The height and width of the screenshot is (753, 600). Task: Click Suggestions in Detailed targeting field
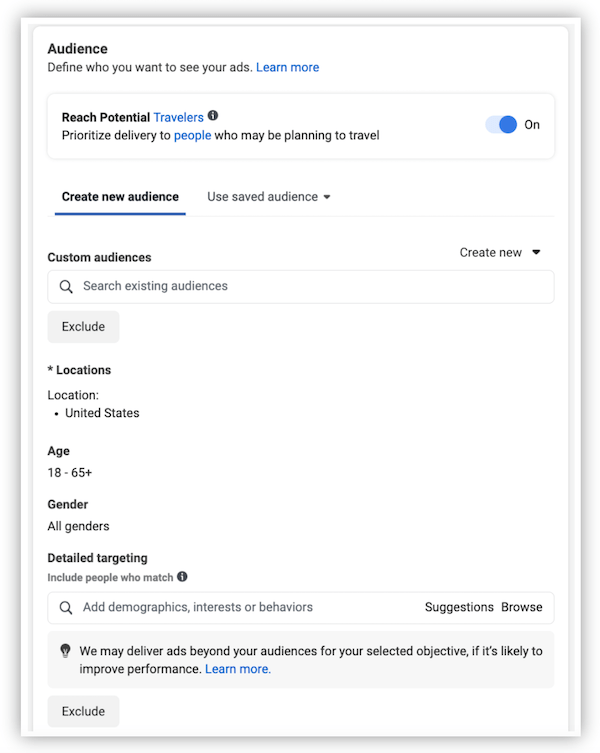(x=459, y=607)
